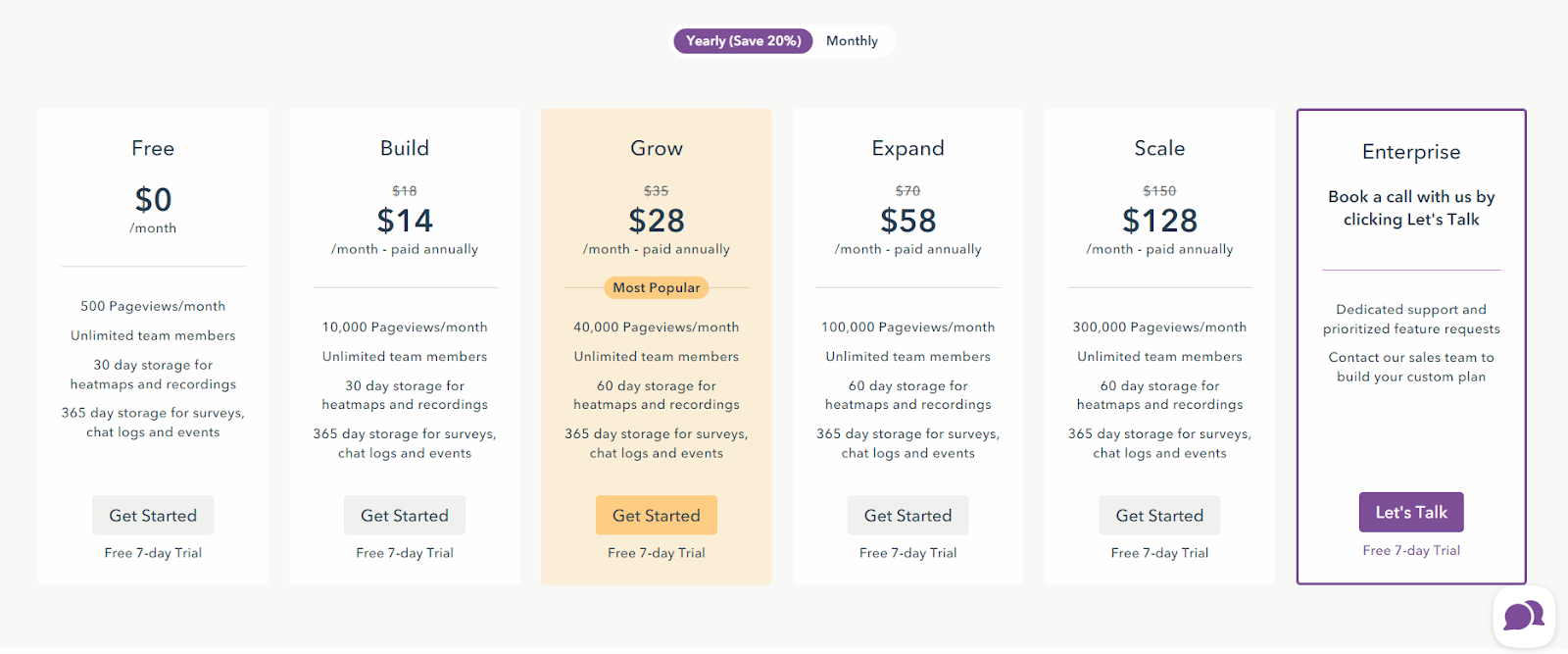This screenshot has height=654, width=1568.
Task: Open Free 7-day Trial link under Scale plan
Action: 1159,553
